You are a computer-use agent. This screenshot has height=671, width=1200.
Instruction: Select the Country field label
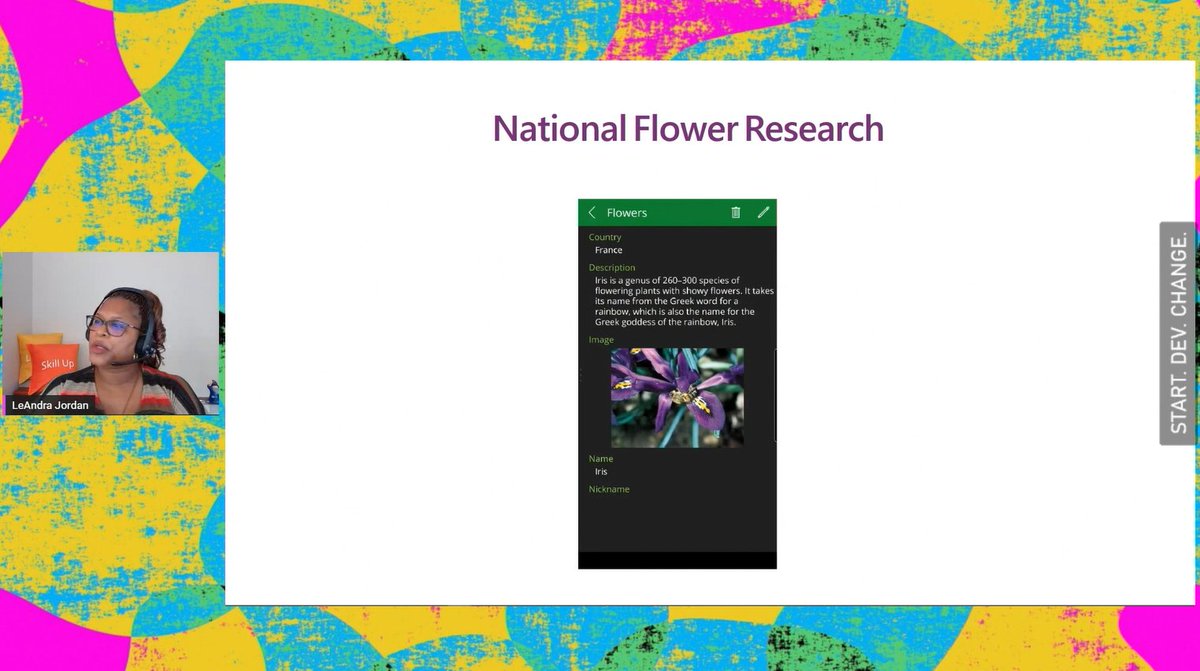pyautogui.click(x=605, y=237)
